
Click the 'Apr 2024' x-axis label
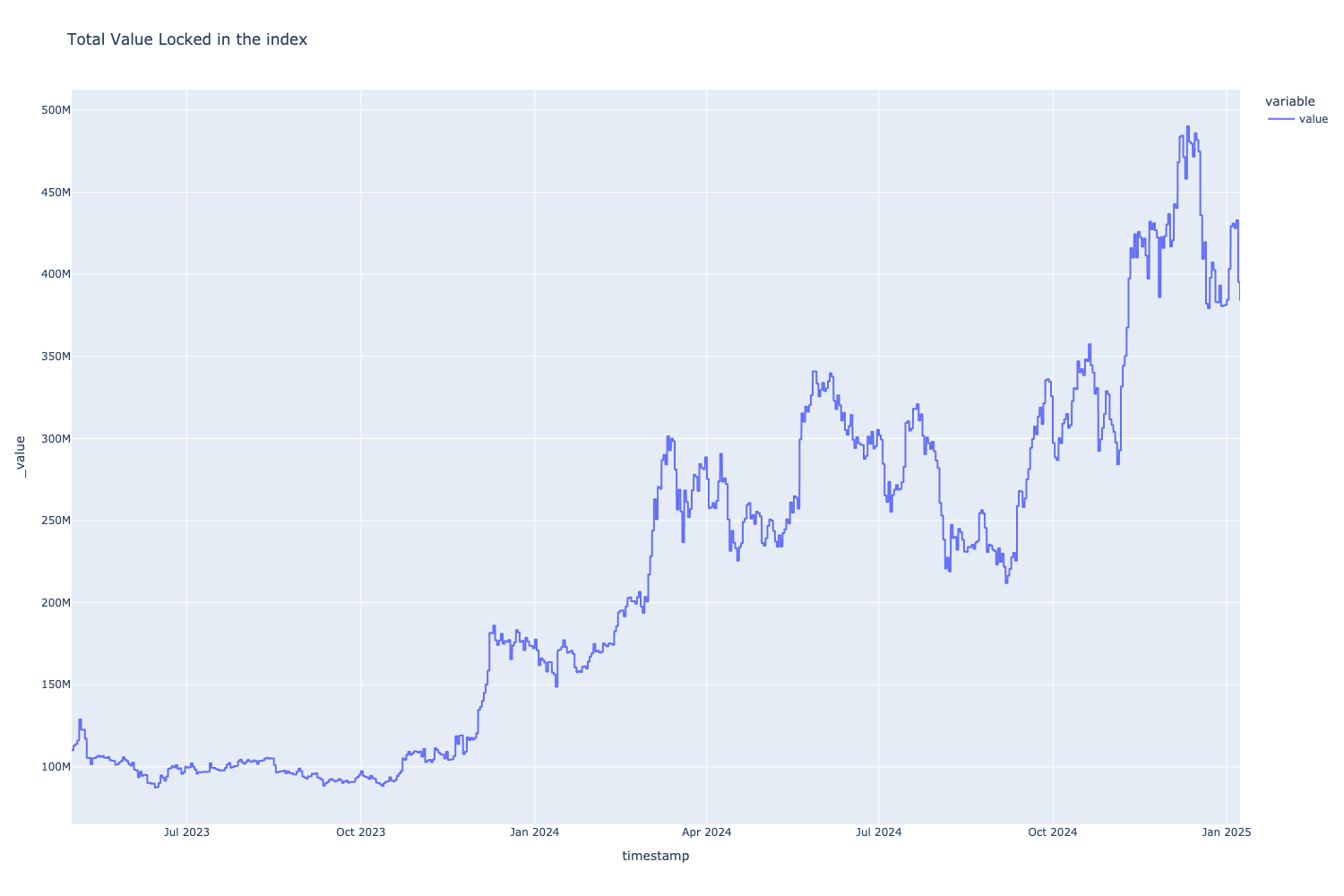pyautogui.click(x=707, y=832)
